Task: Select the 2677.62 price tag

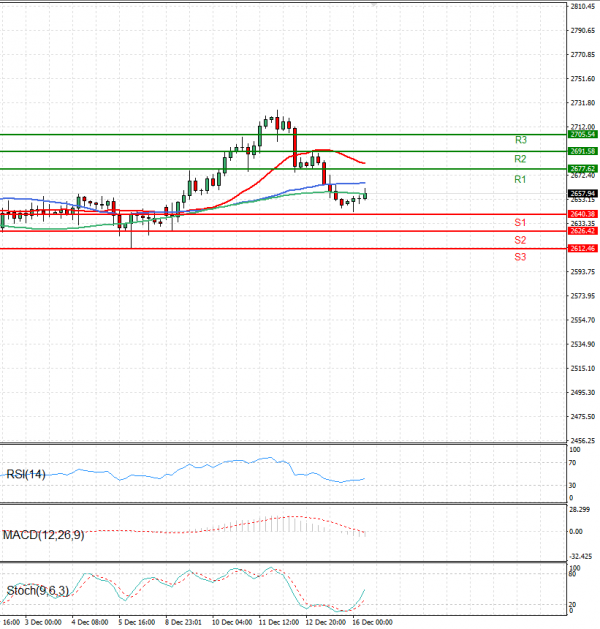Action: 583,169
